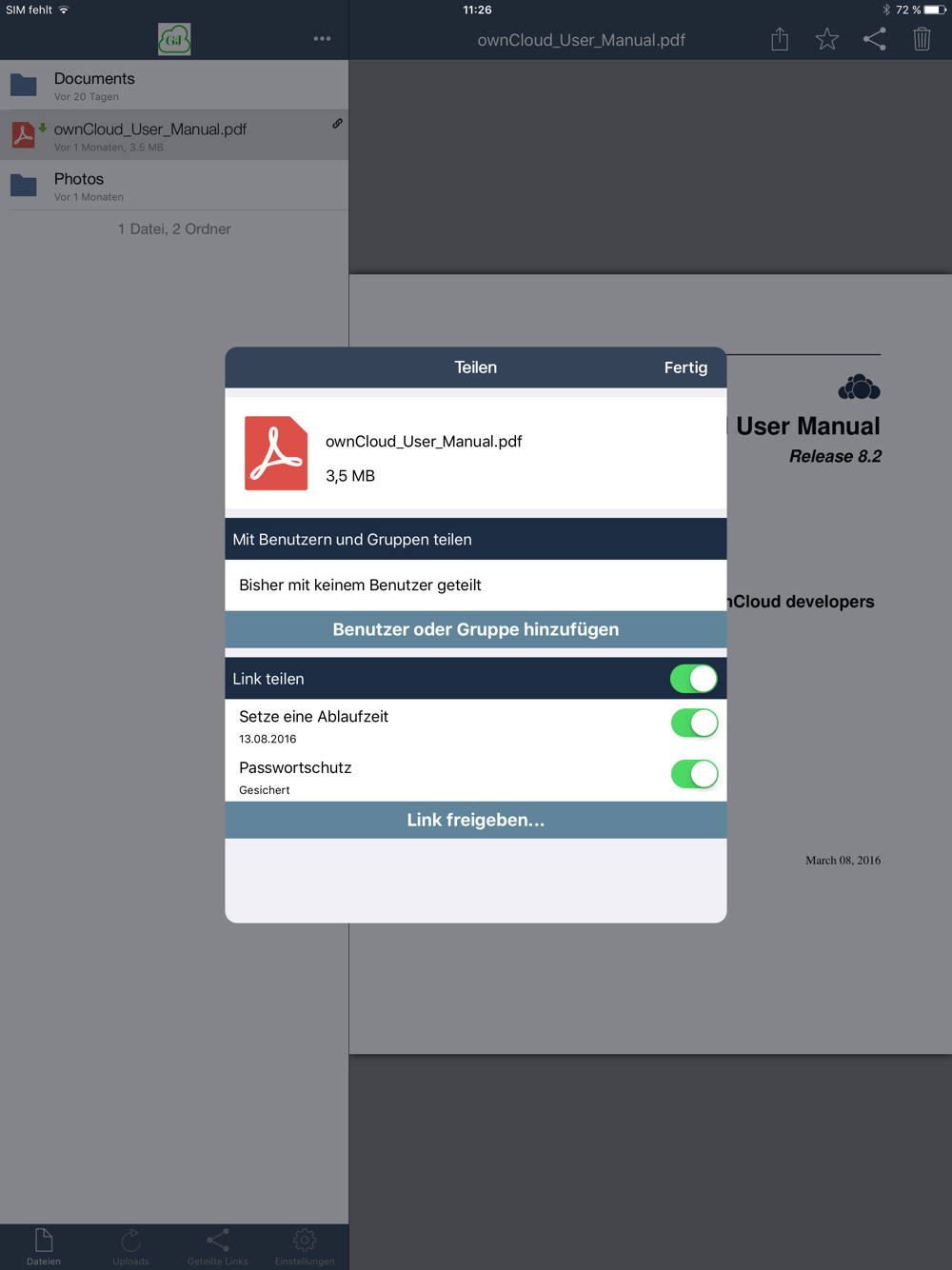This screenshot has width=952, height=1270.
Task: Tap the expiration date 13.08.2016
Action: [268, 739]
